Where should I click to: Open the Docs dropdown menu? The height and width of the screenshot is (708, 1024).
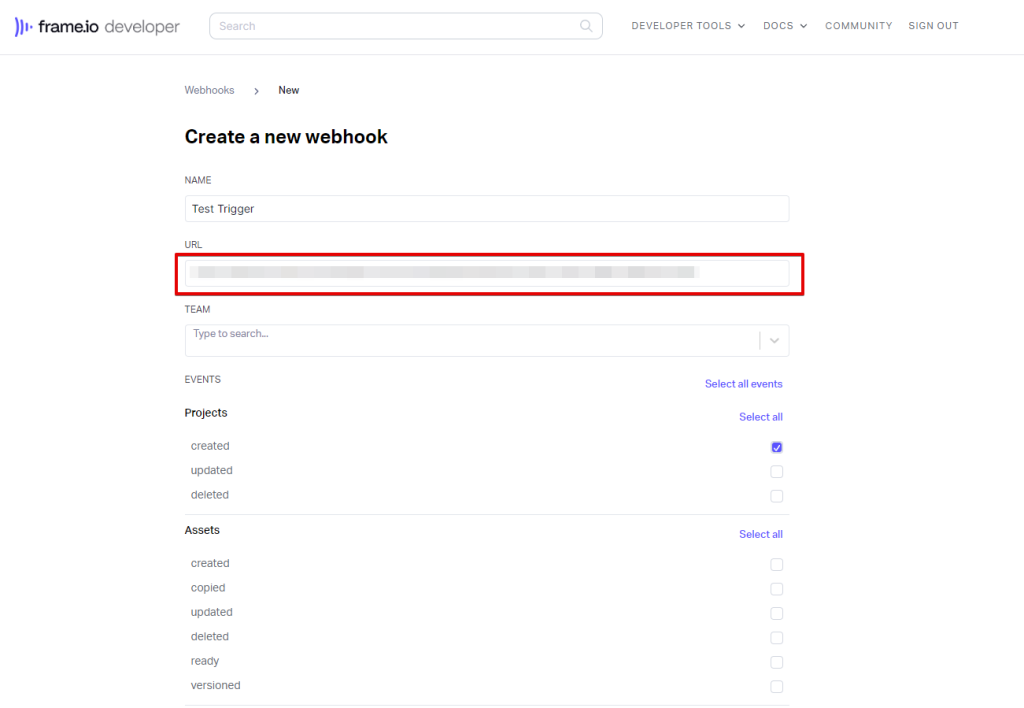click(x=784, y=26)
